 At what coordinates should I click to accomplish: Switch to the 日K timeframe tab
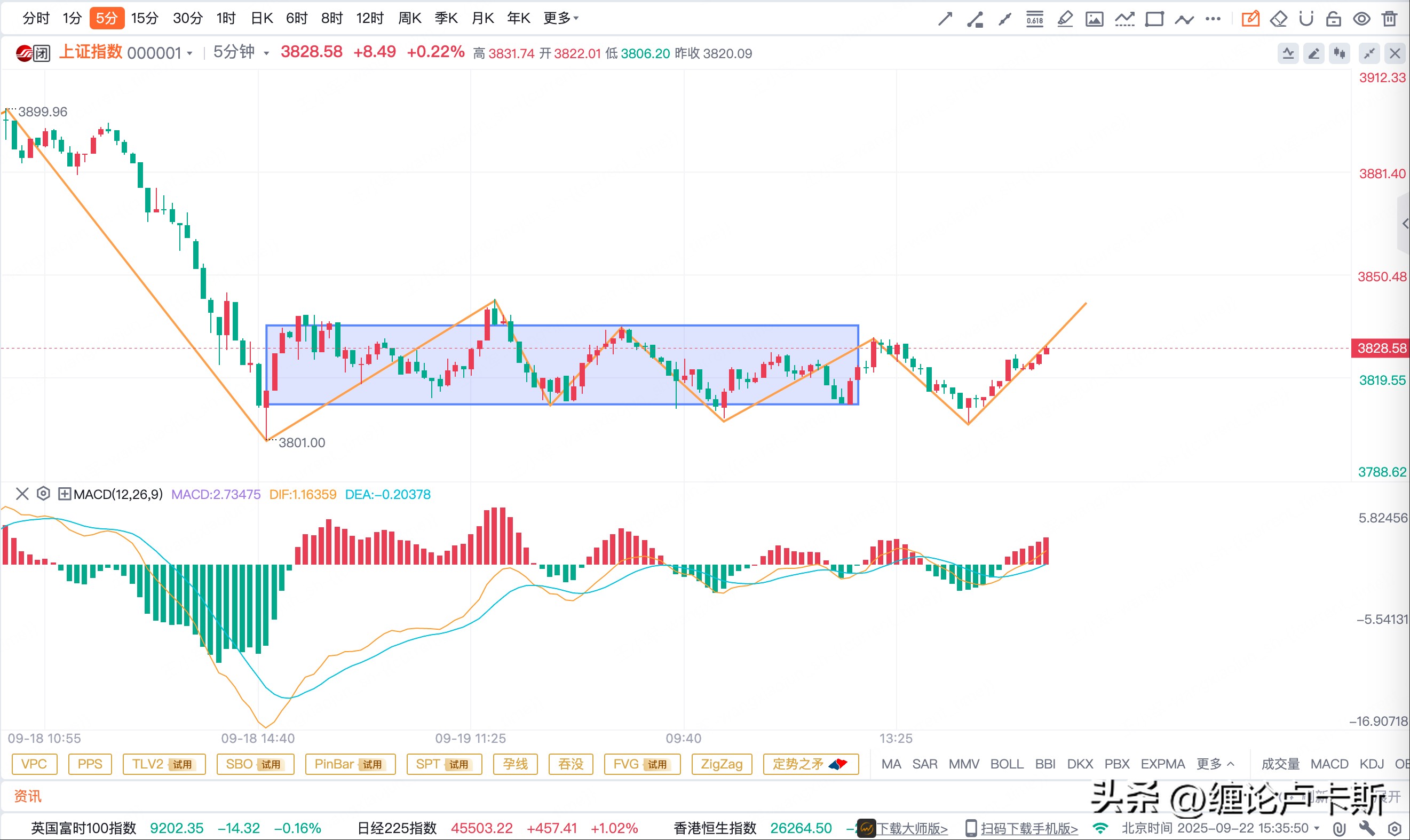coord(262,18)
